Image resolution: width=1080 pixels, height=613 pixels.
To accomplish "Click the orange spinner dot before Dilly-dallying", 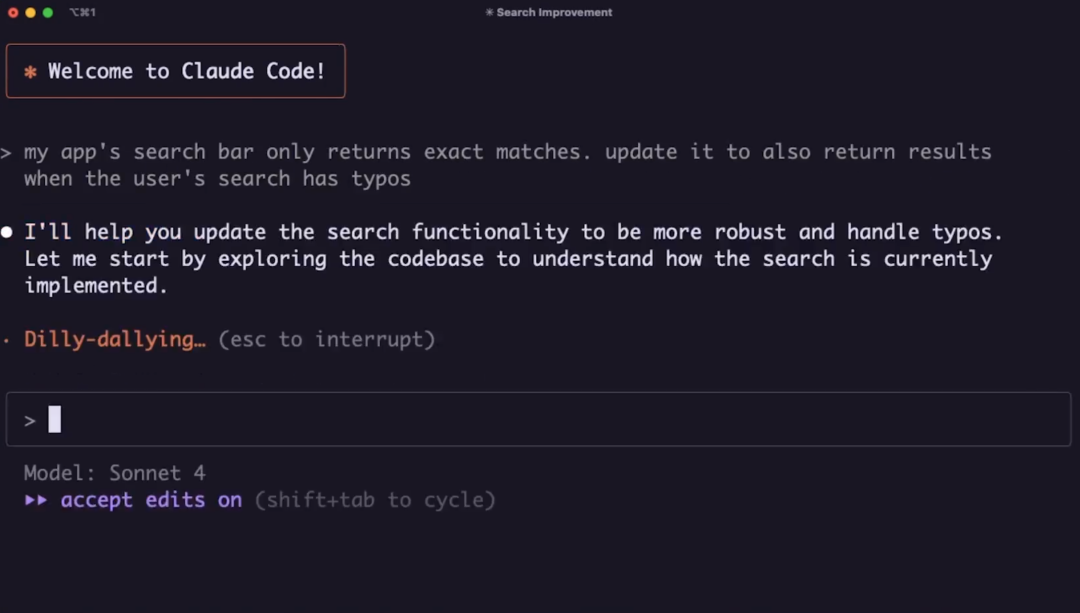I will click(6, 340).
